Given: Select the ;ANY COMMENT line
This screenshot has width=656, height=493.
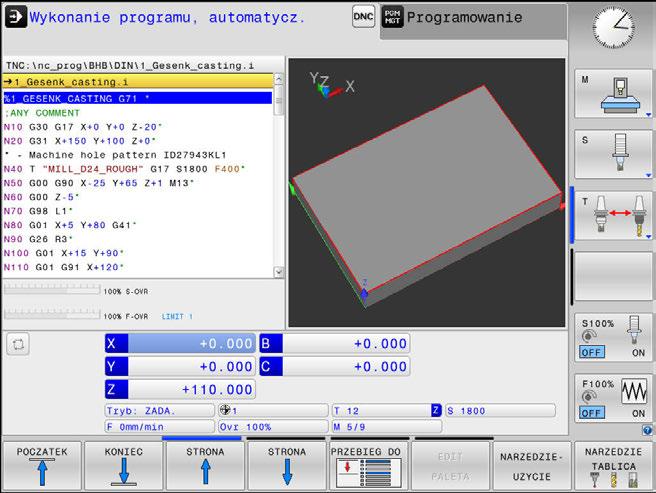Looking at the screenshot, I should pyautogui.click(x=137, y=113).
